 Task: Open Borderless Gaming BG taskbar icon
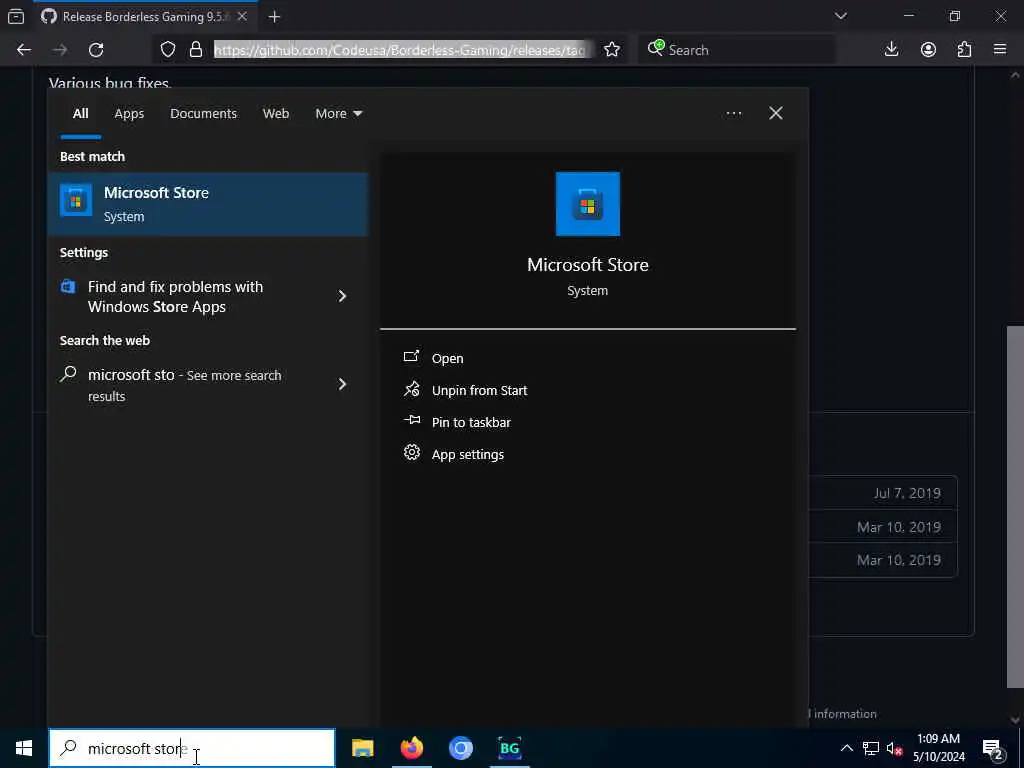point(509,748)
